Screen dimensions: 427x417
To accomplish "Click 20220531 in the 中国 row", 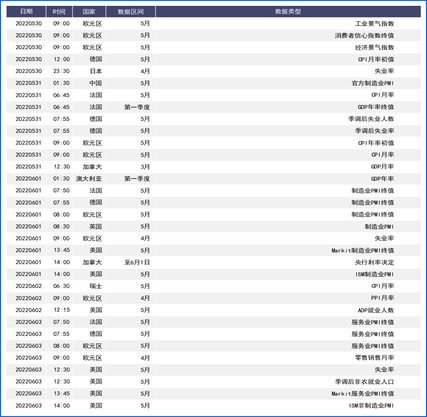I will click(29, 83).
